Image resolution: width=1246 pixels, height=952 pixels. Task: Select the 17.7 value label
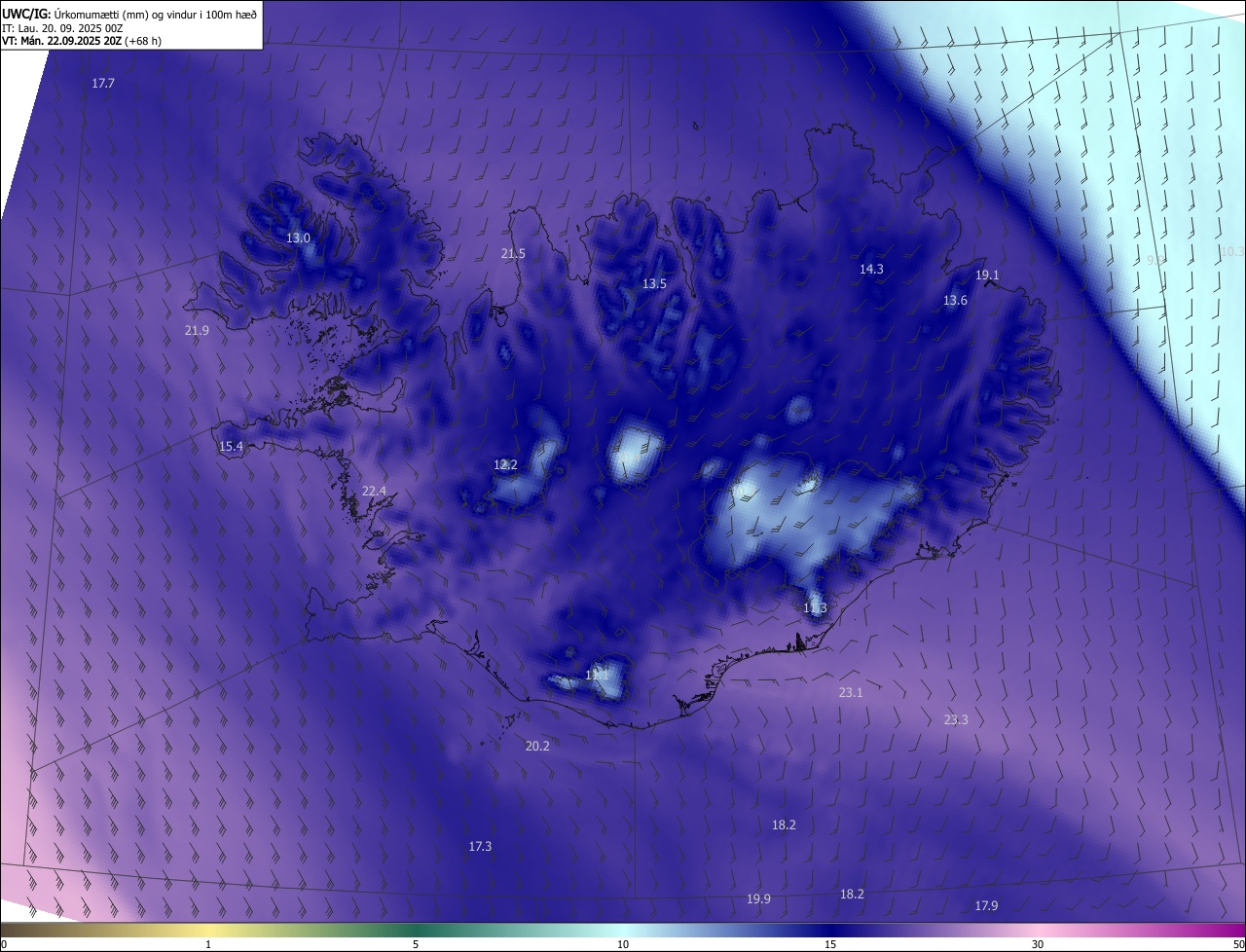(x=103, y=84)
